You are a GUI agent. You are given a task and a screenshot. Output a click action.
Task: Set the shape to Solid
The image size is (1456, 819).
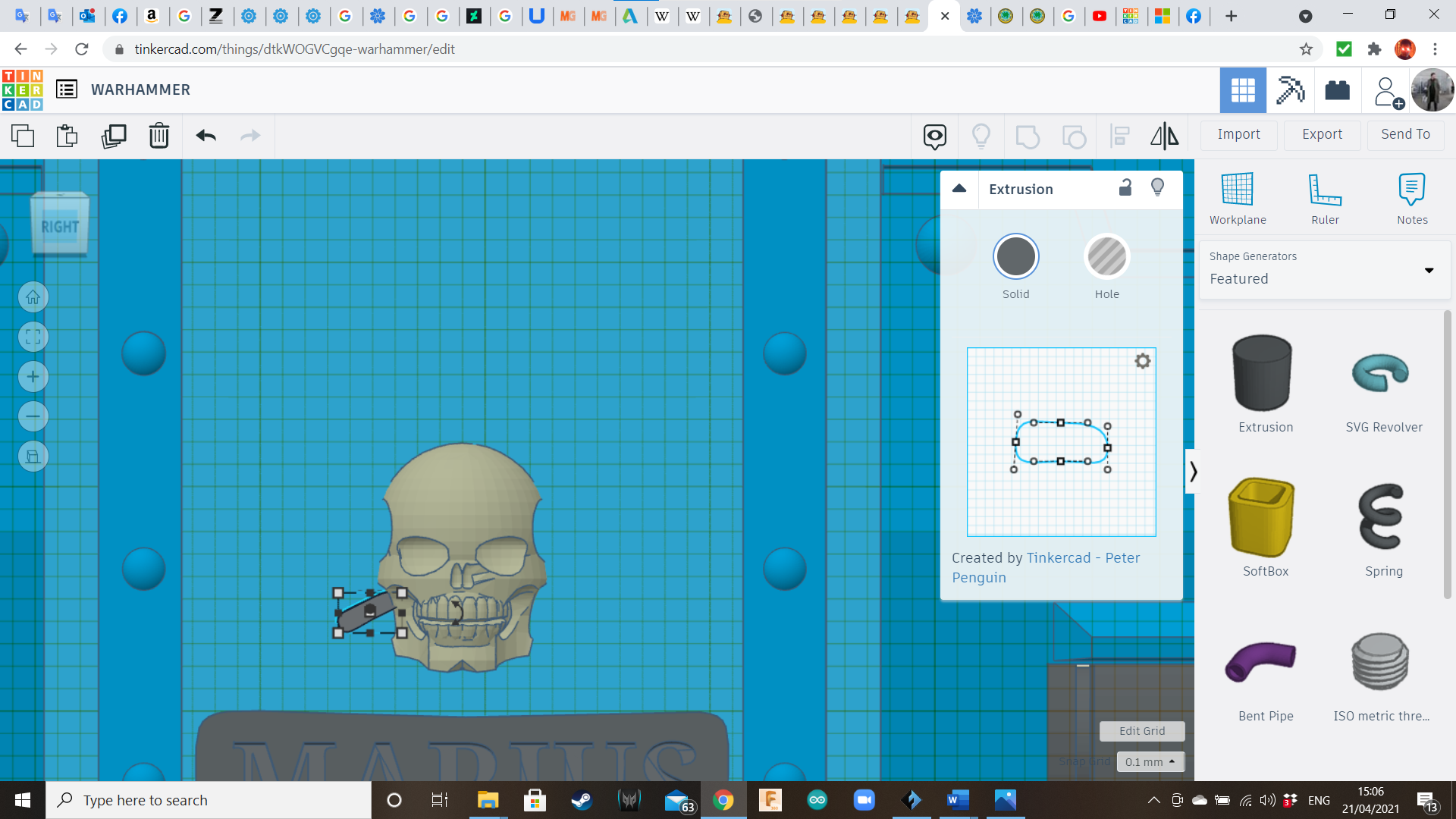pos(1015,257)
